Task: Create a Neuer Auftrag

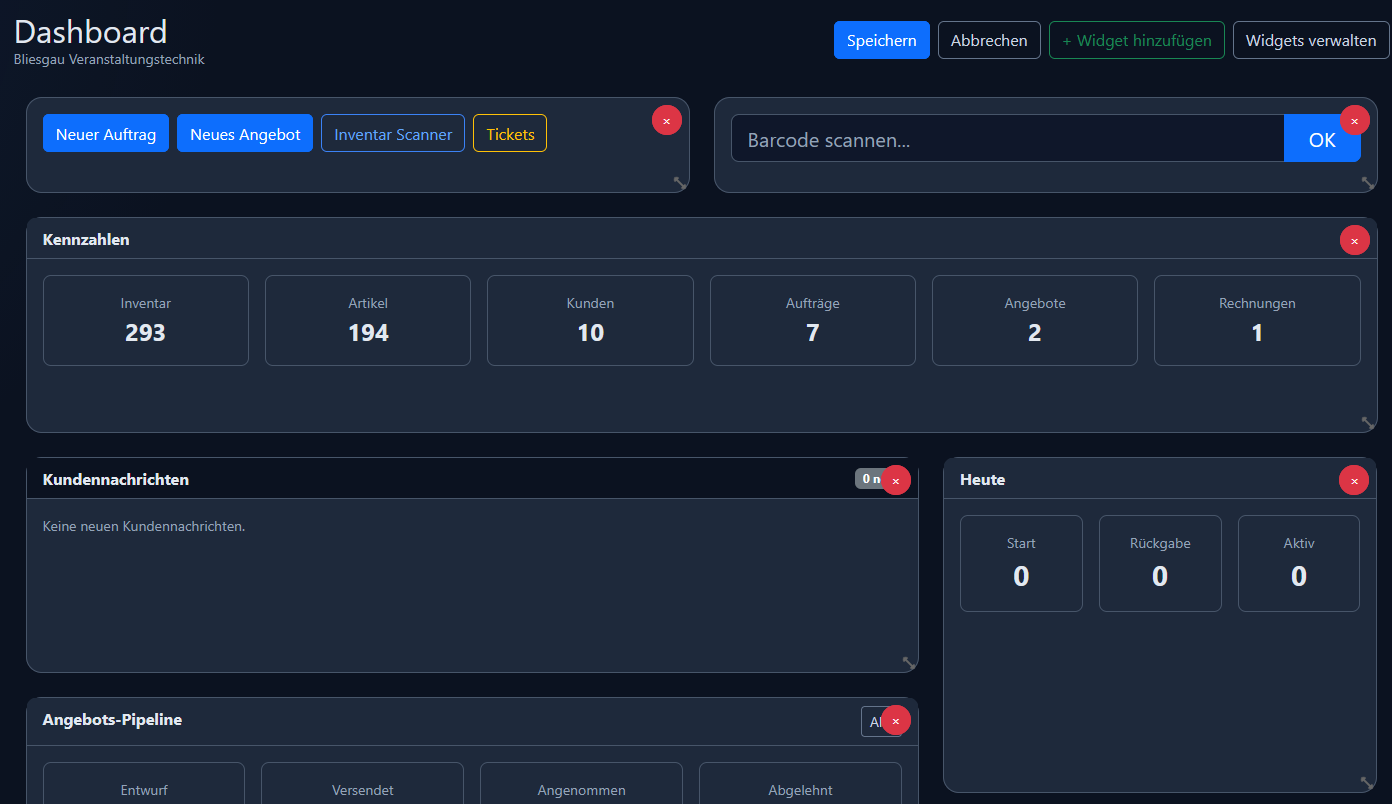Action: 106,134
